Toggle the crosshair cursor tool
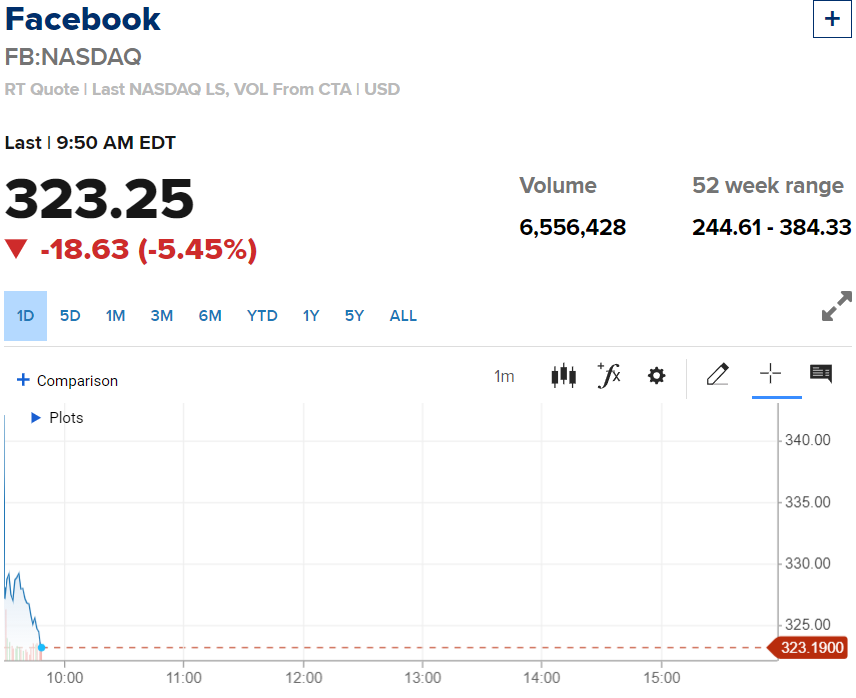 (770, 374)
